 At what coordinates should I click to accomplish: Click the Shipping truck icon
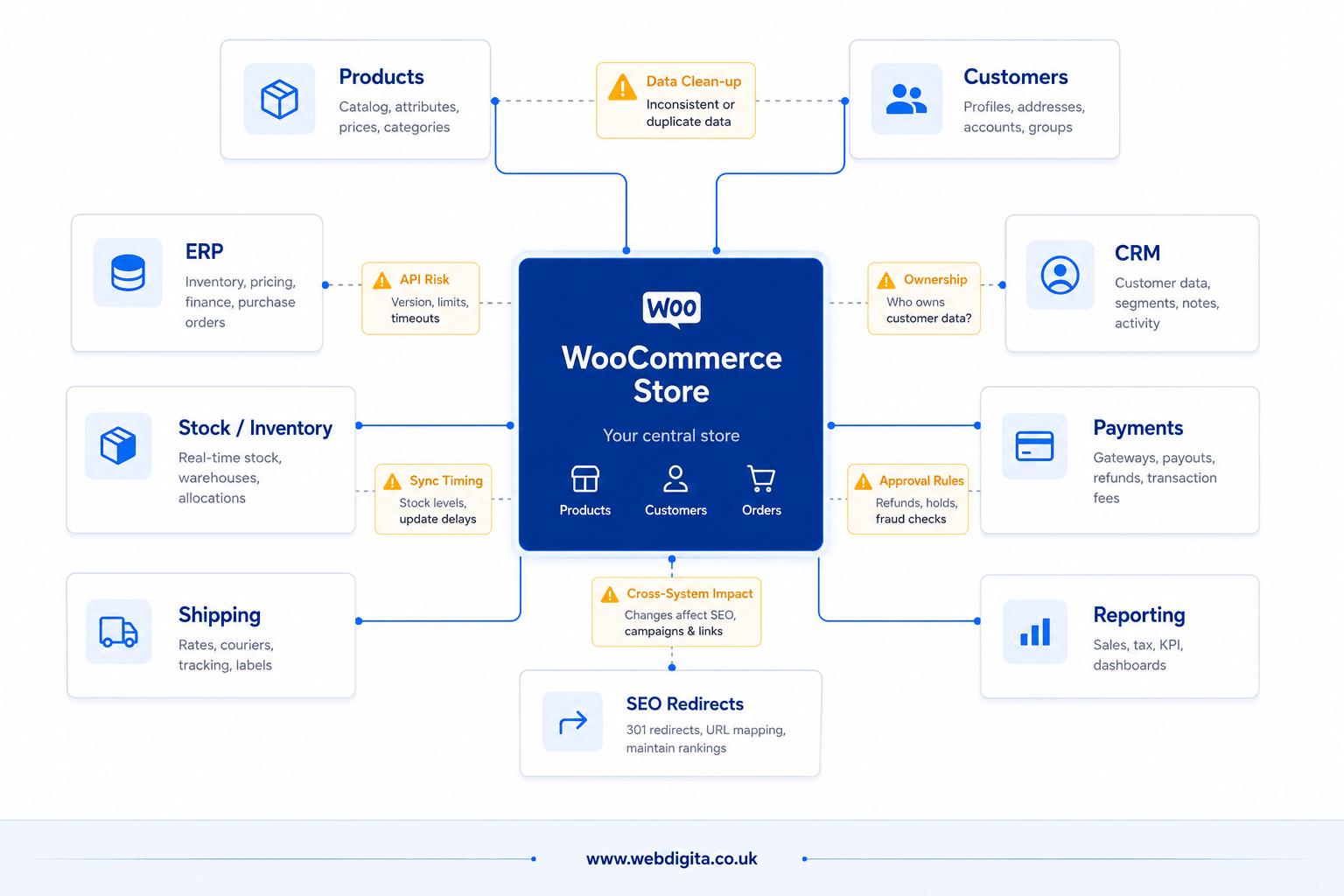click(x=118, y=632)
